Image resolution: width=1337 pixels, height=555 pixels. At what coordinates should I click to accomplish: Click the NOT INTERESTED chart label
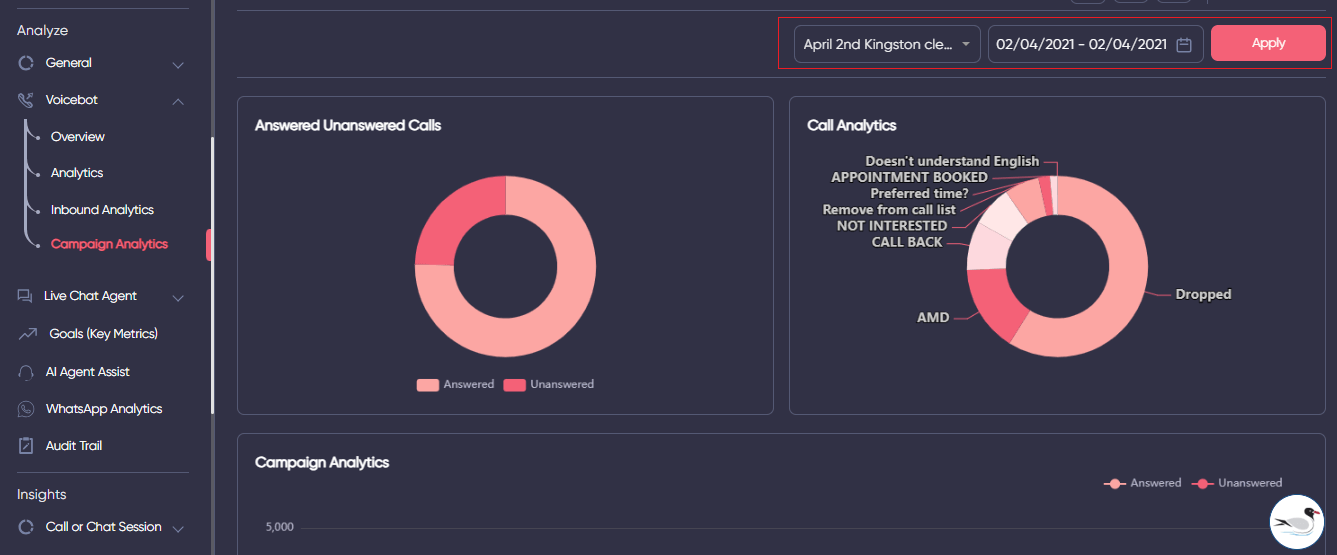892,226
